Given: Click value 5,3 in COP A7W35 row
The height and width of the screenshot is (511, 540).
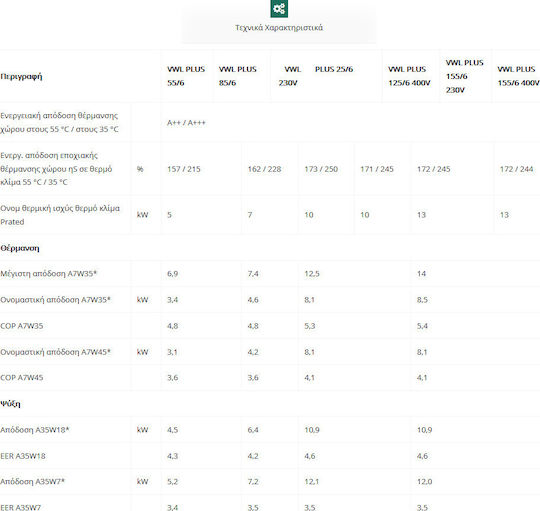Looking at the screenshot, I should tap(310, 326).
